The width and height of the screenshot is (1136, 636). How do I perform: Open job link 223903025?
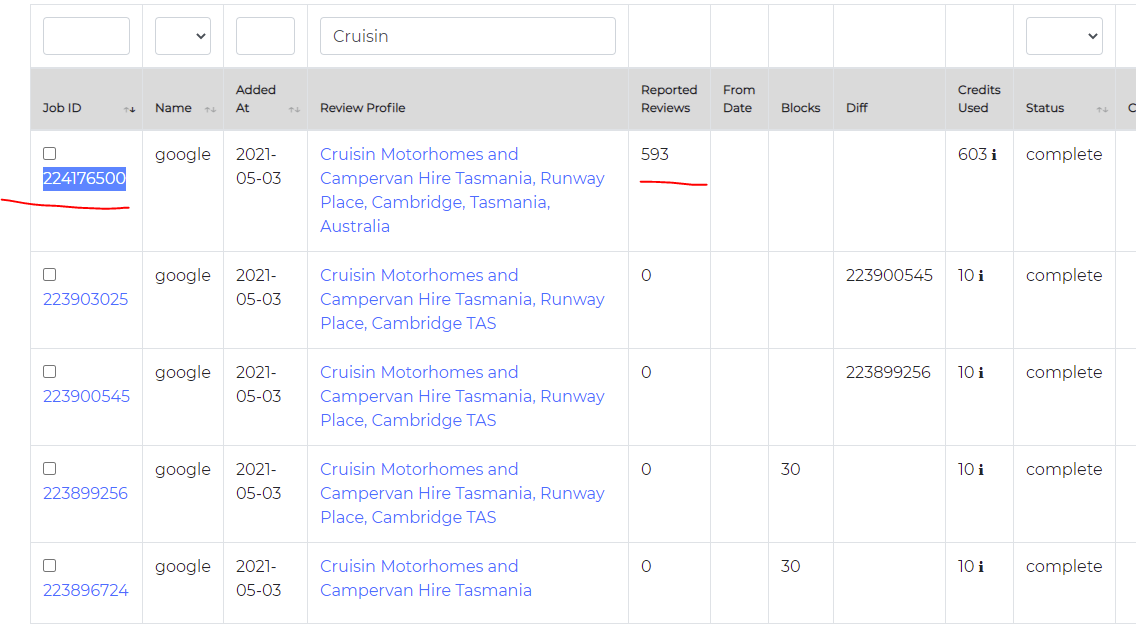[85, 299]
